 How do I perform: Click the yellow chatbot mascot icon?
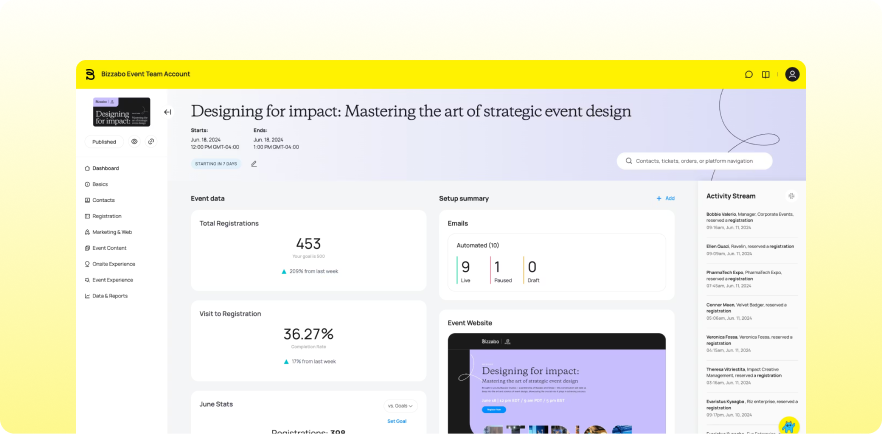point(789,425)
